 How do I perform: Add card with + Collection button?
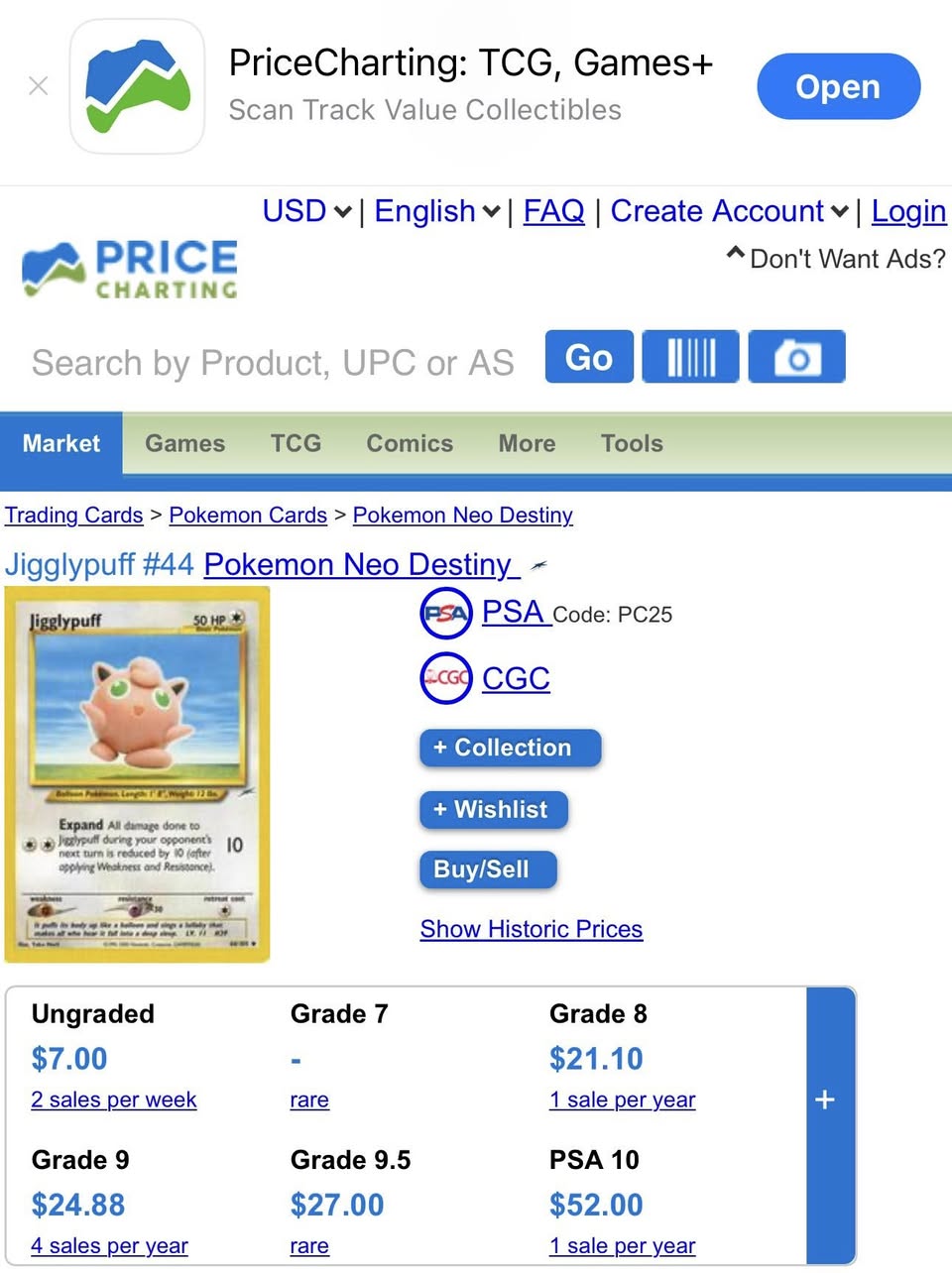pyautogui.click(x=511, y=748)
